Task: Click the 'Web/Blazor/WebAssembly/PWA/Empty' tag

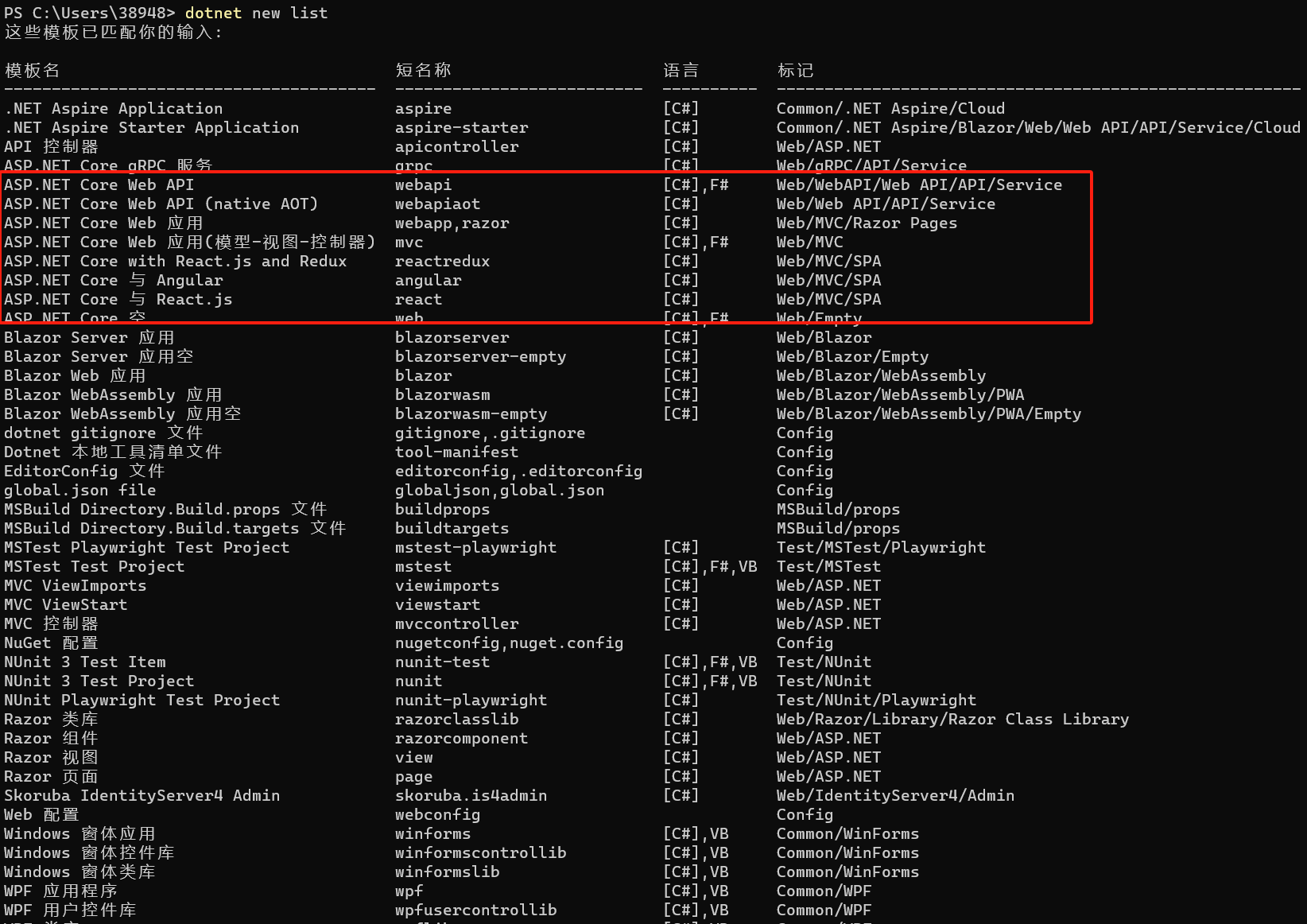Action: (x=929, y=413)
